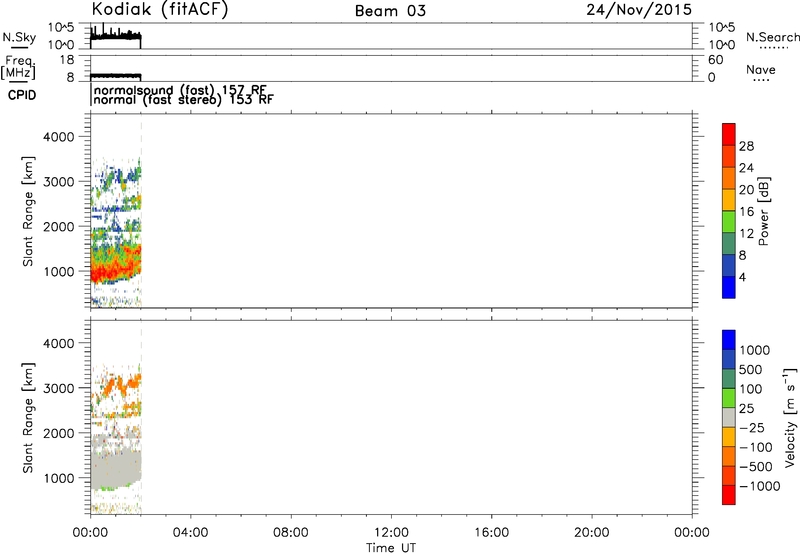This screenshot has width=800, height=554.
Task: Click the blue top of velocity color bar
Action: coord(729,340)
